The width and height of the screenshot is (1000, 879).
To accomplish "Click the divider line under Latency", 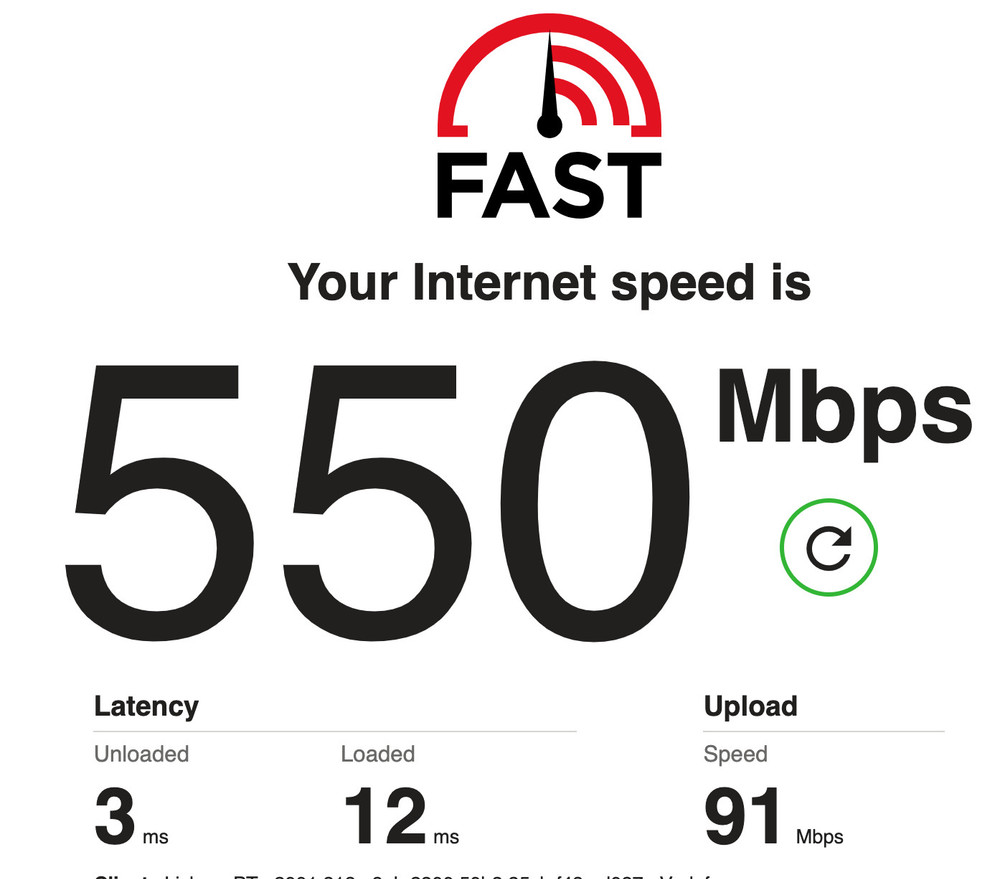I will click(x=335, y=731).
